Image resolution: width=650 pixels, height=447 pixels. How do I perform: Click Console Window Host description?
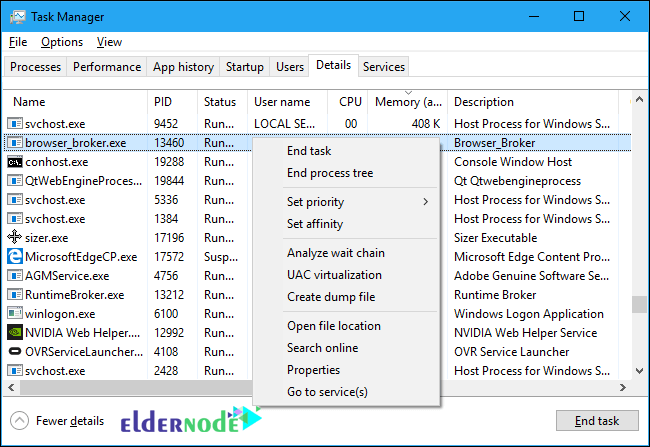click(x=513, y=162)
